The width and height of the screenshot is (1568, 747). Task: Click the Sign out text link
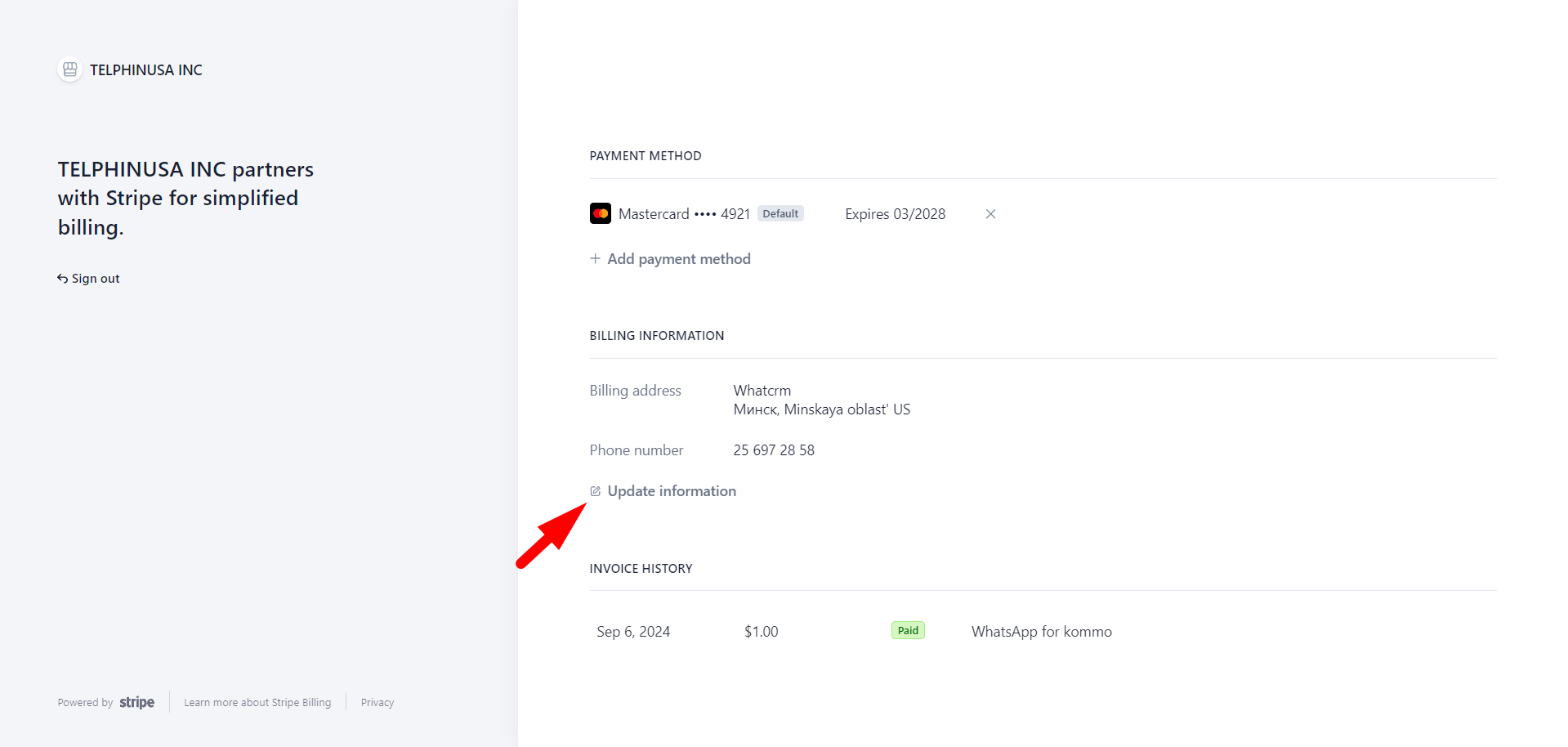[96, 279]
